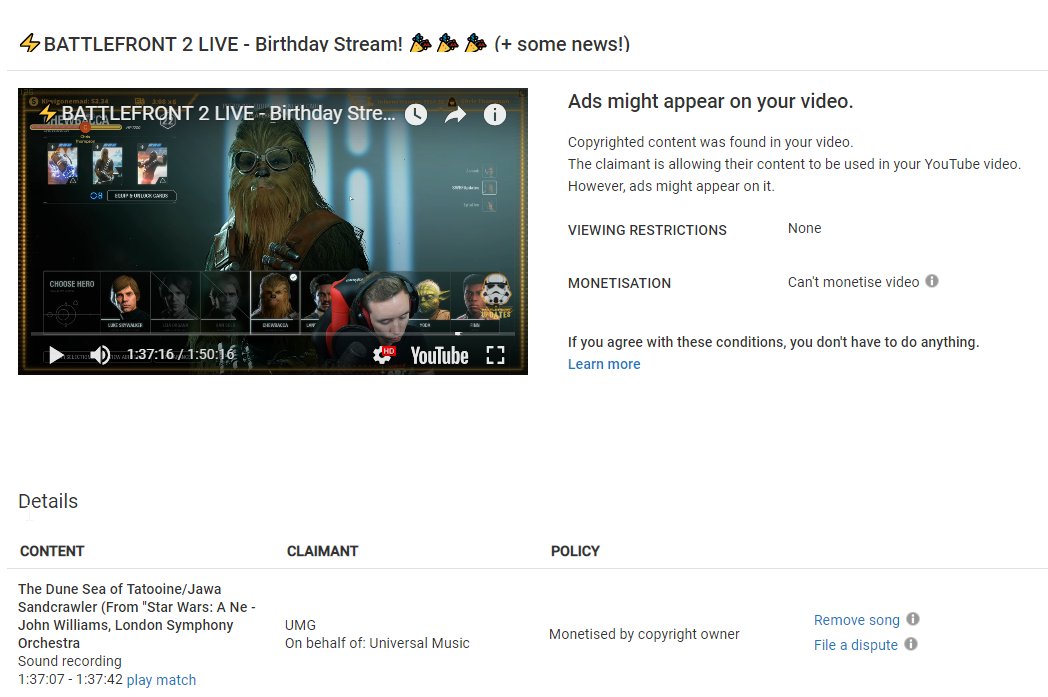Click the CONTENT column header

tap(52, 551)
